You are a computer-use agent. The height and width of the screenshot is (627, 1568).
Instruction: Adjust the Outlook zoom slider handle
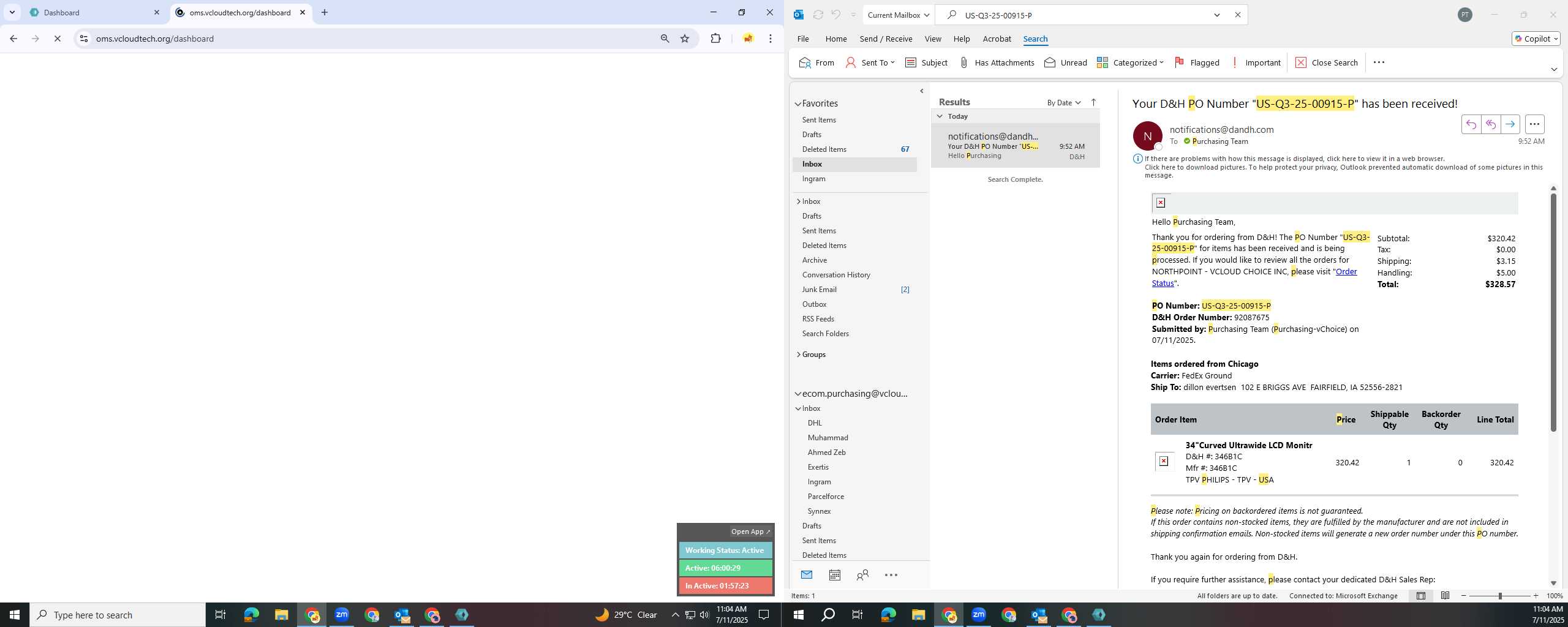point(1500,596)
